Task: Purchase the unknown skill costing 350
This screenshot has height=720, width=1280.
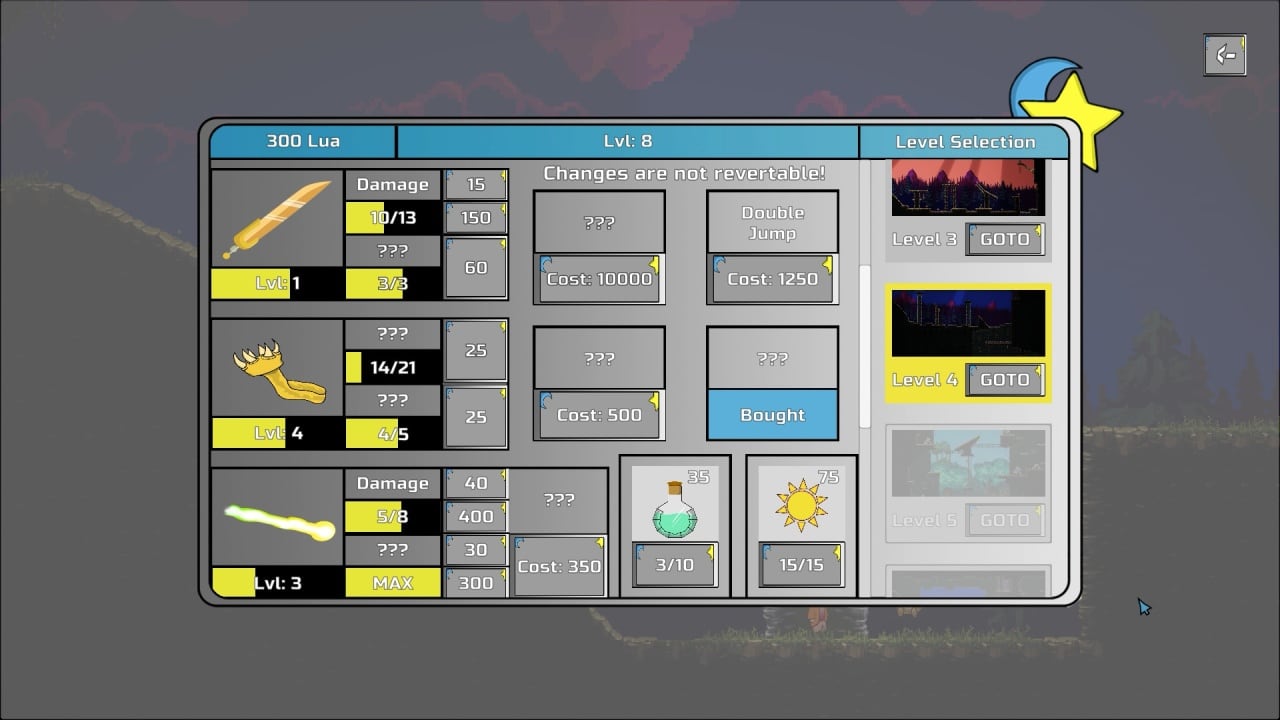Action: tap(558, 566)
